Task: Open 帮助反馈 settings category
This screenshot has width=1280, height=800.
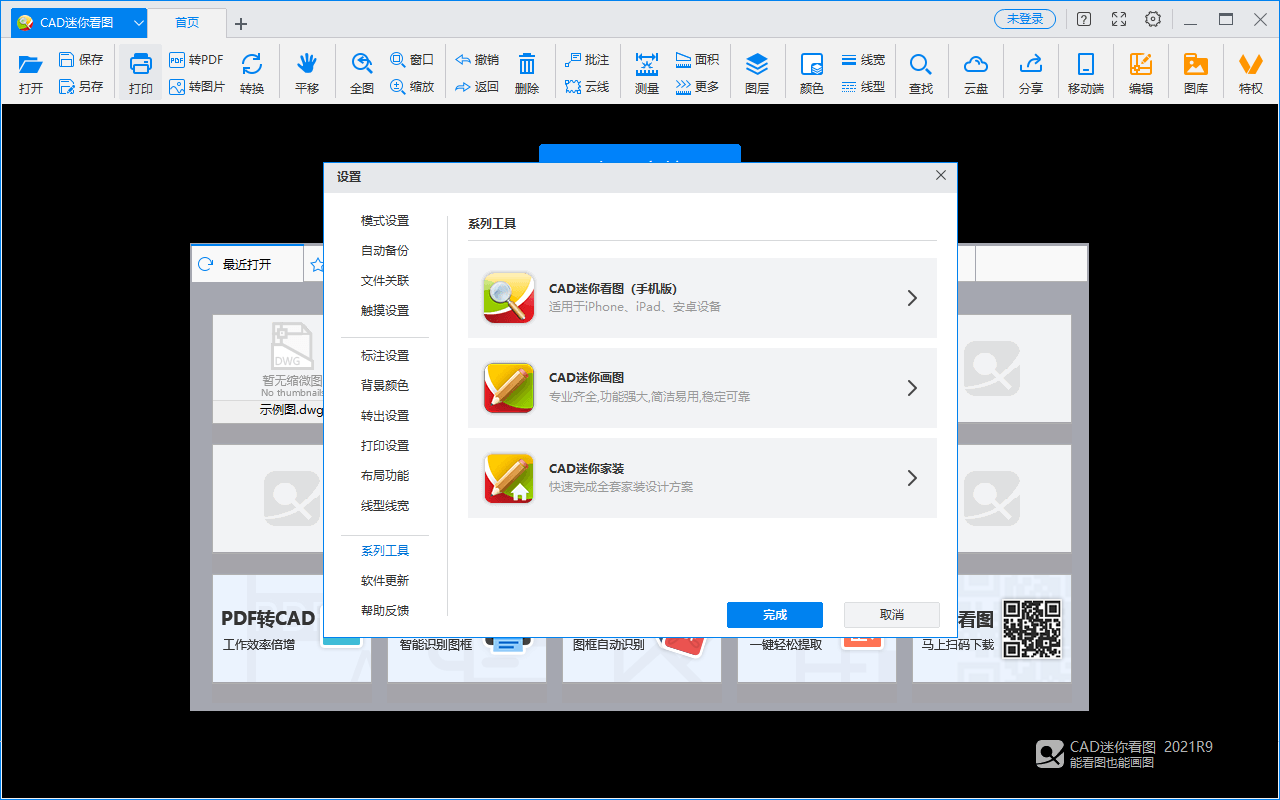Action: coord(385,611)
